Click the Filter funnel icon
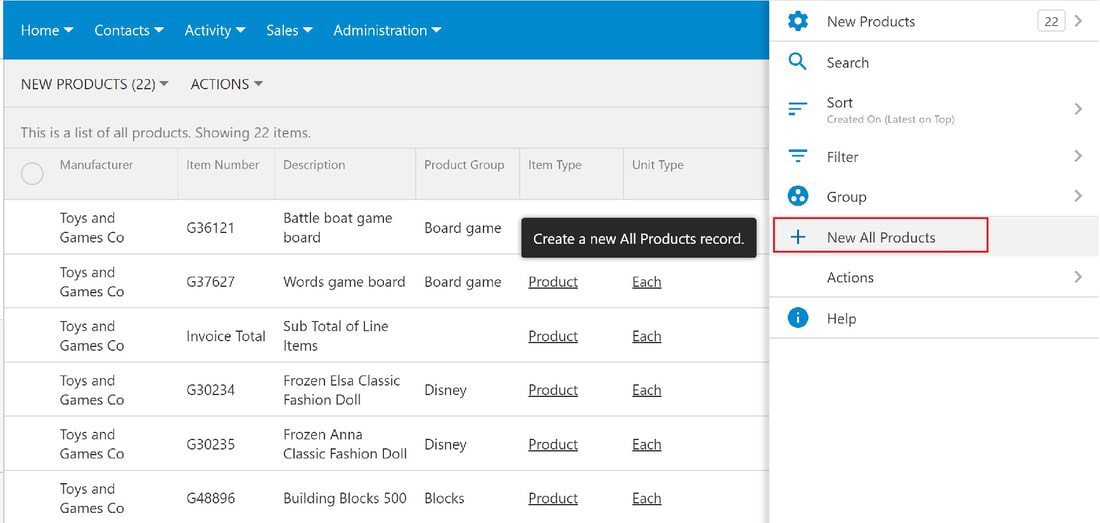The height and width of the screenshot is (523, 1100). coord(798,156)
